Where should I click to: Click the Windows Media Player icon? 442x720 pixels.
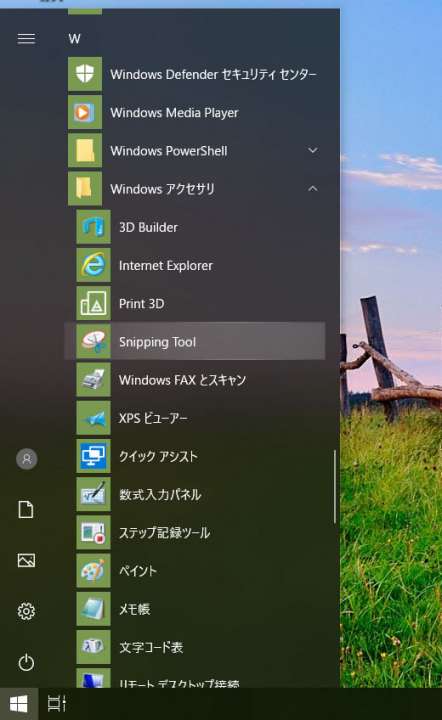(x=85, y=112)
